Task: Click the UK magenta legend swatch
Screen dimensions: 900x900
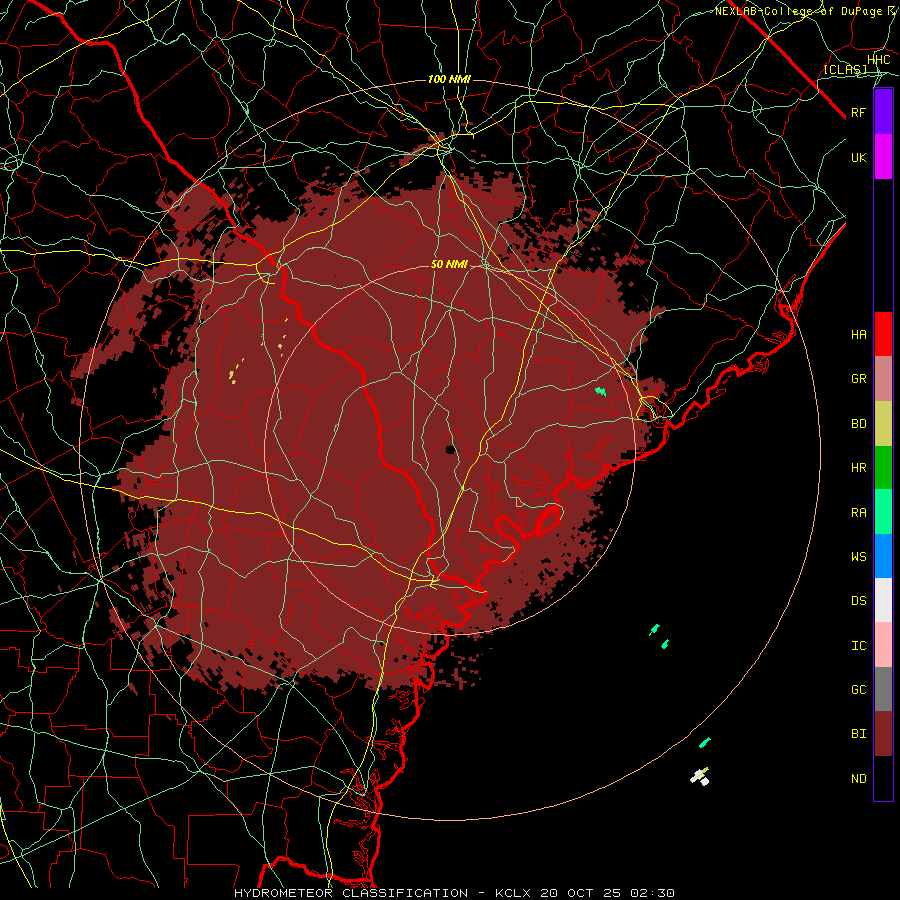Action: tap(883, 157)
